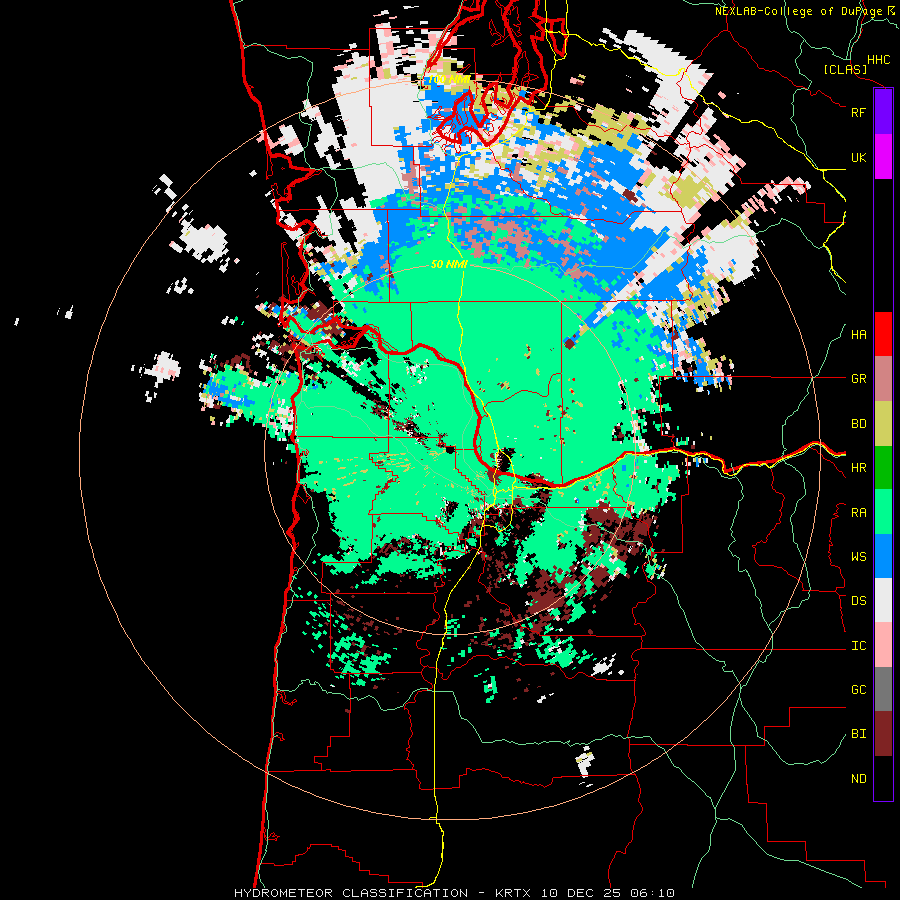The image size is (900, 900).
Task: Click the HHC product label
Action: [x=879, y=60]
